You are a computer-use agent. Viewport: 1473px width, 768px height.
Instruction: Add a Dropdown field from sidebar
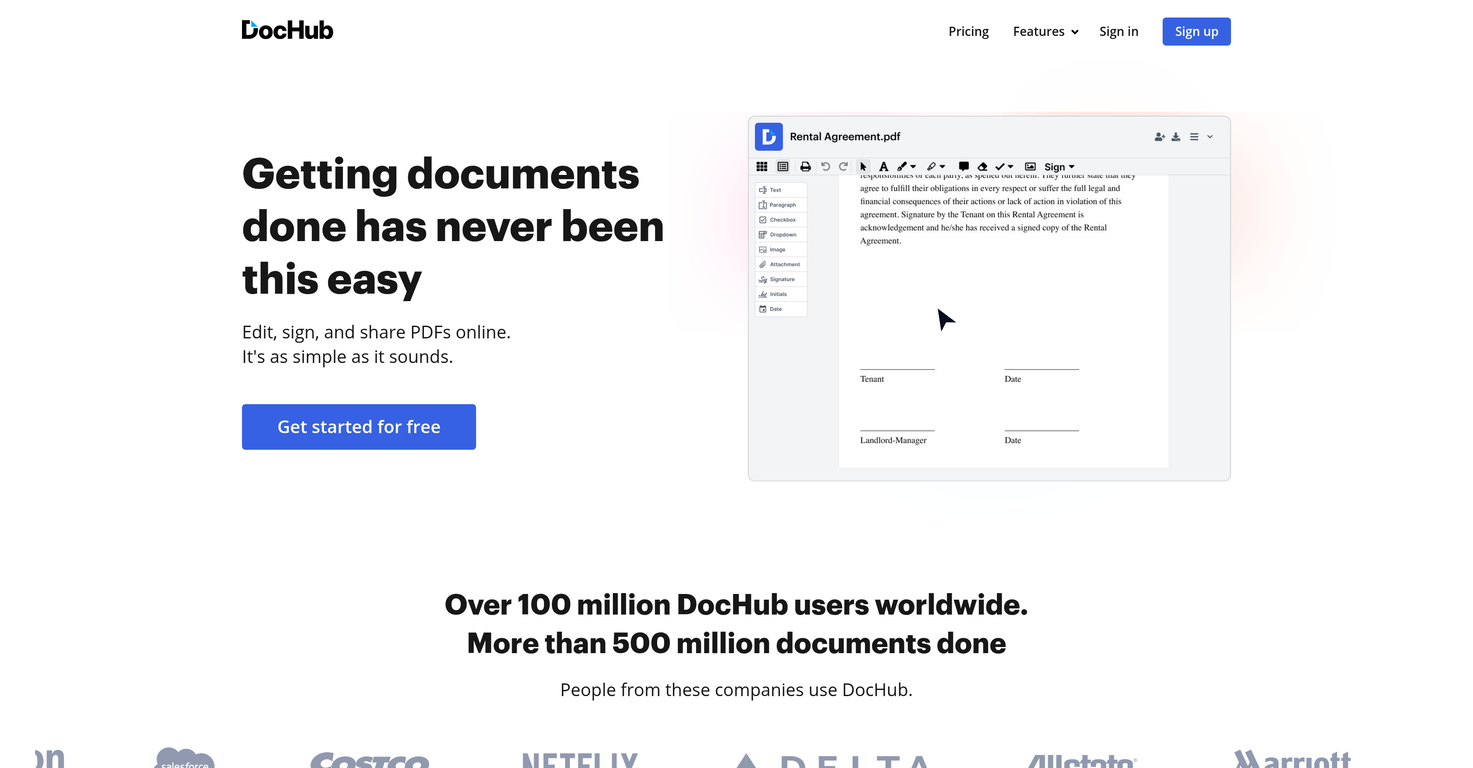[781, 234]
